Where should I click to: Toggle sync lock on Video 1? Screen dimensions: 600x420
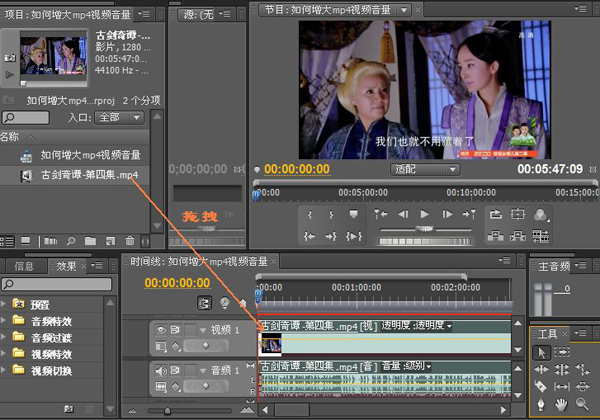pos(175,329)
